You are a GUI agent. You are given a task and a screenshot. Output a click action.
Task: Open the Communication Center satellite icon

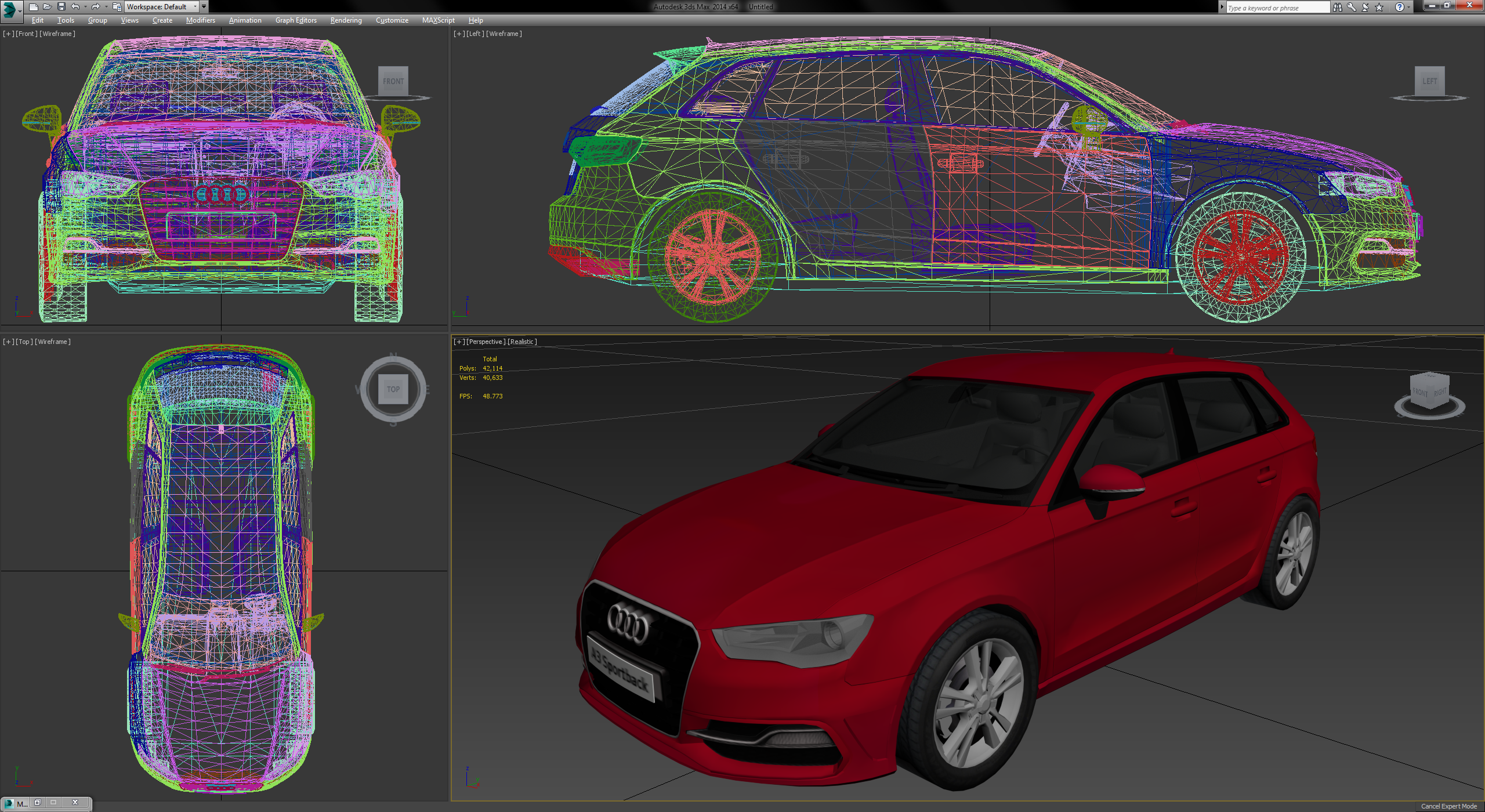pos(1365,8)
